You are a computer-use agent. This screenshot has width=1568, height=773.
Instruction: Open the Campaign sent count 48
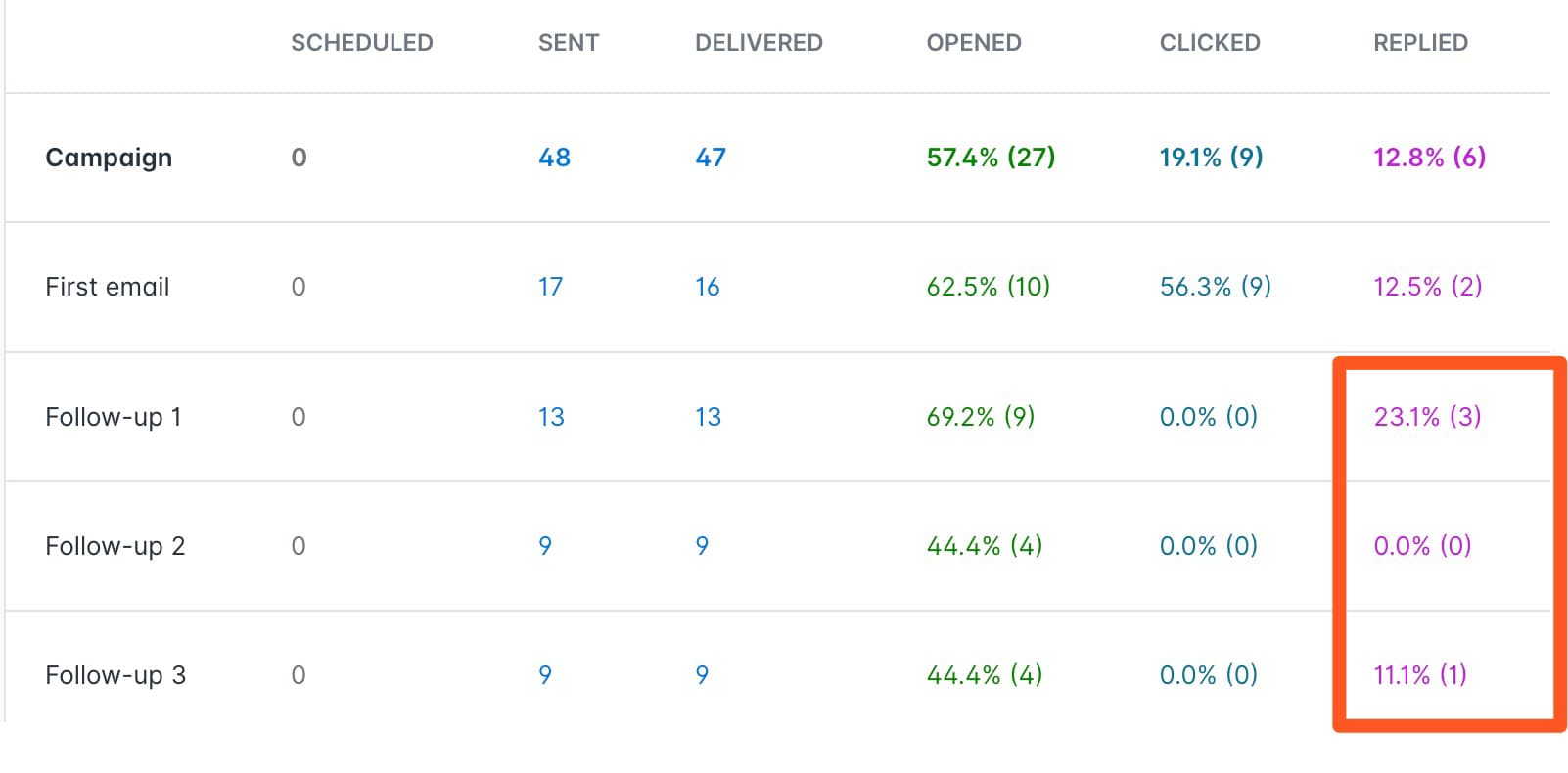(x=554, y=158)
